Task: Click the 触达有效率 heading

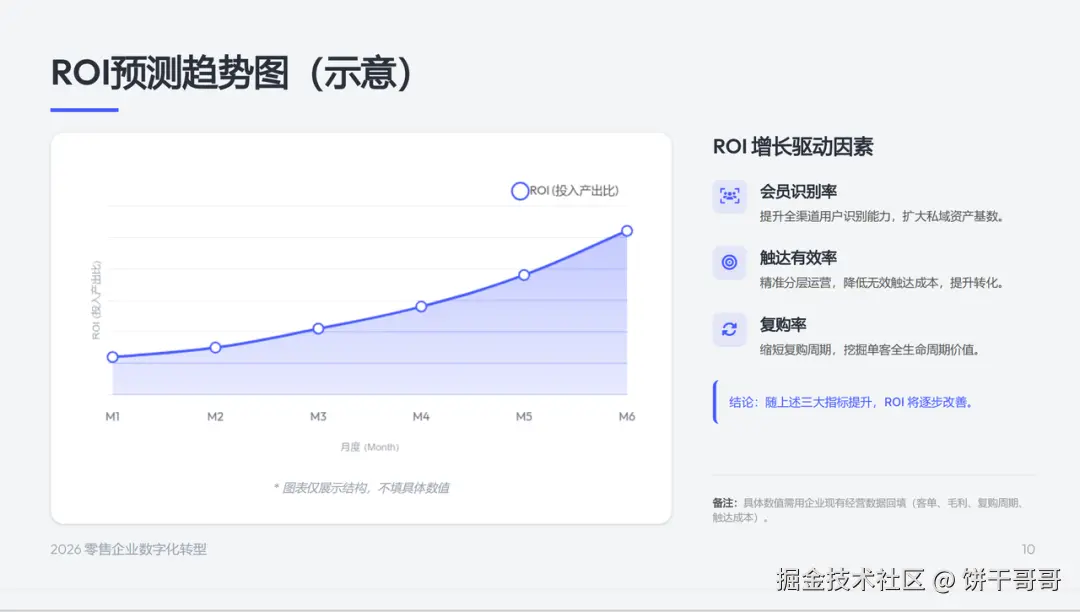Action: click(x=798, y=257)
